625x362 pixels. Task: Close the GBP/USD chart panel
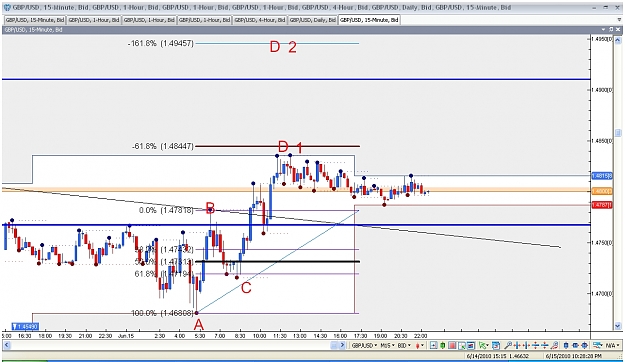click(x=619, y=30)
